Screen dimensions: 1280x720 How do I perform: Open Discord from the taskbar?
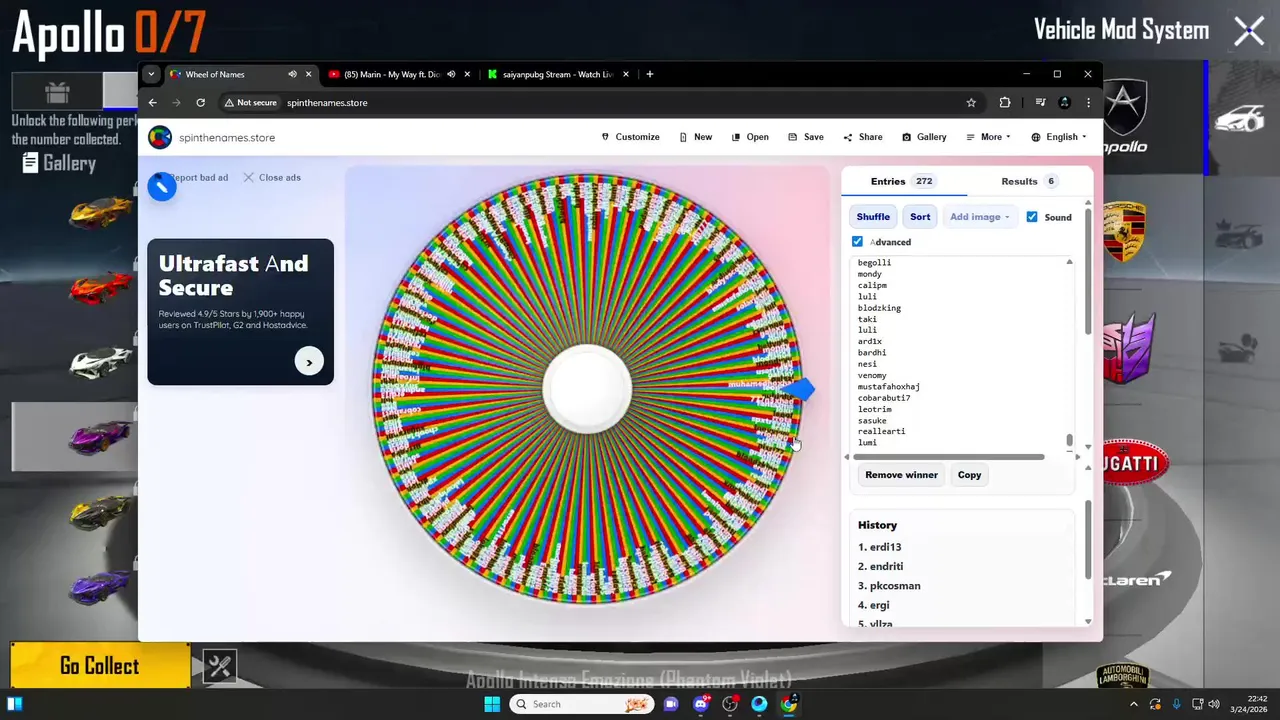click(701, 704)
